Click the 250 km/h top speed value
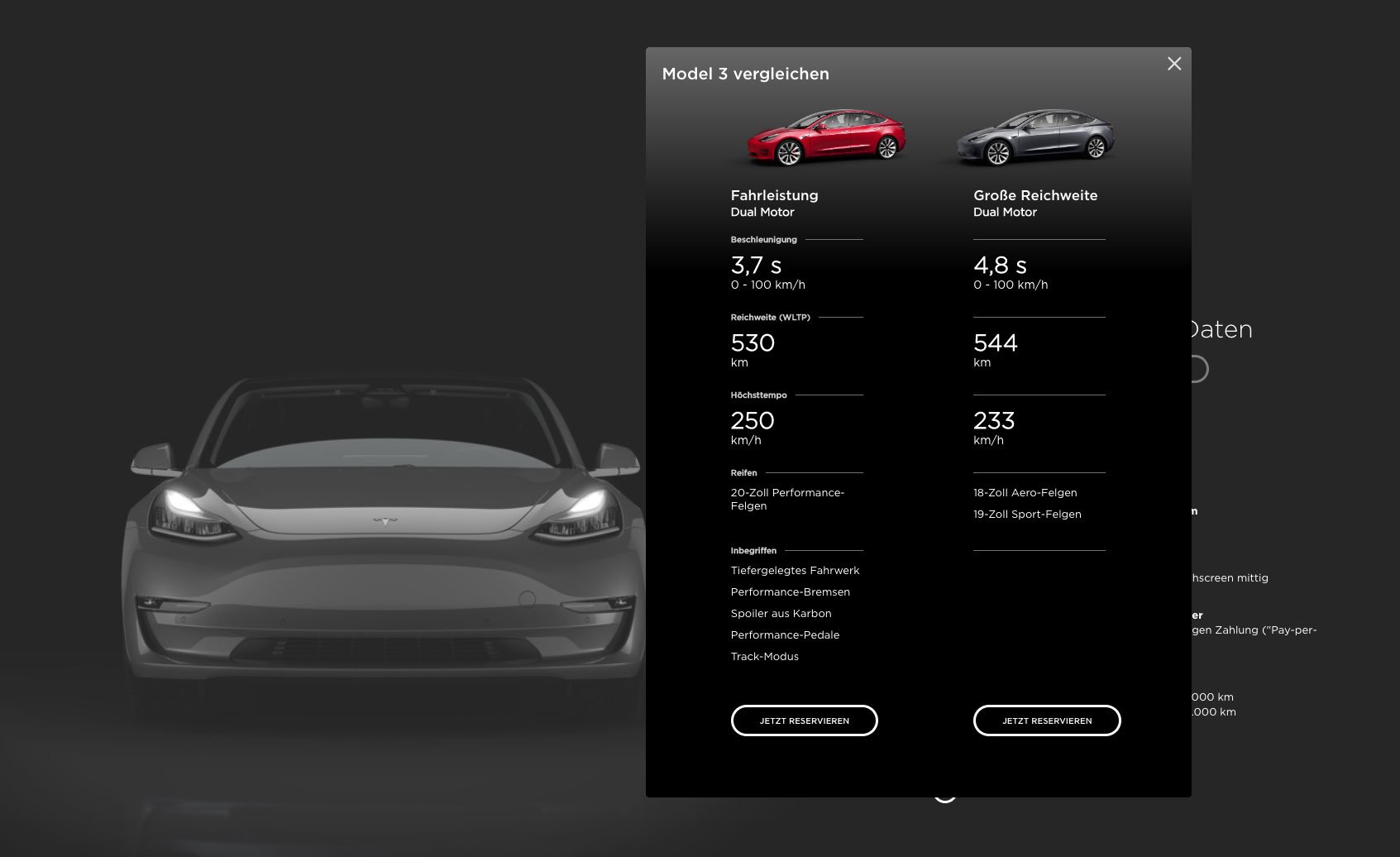 pyautogui.click(x=753, y=420)
